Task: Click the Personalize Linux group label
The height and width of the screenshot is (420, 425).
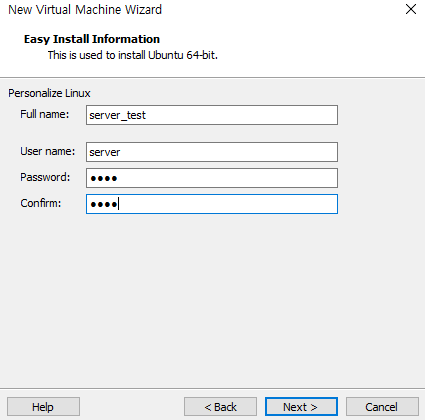Action: coord(49,93)
